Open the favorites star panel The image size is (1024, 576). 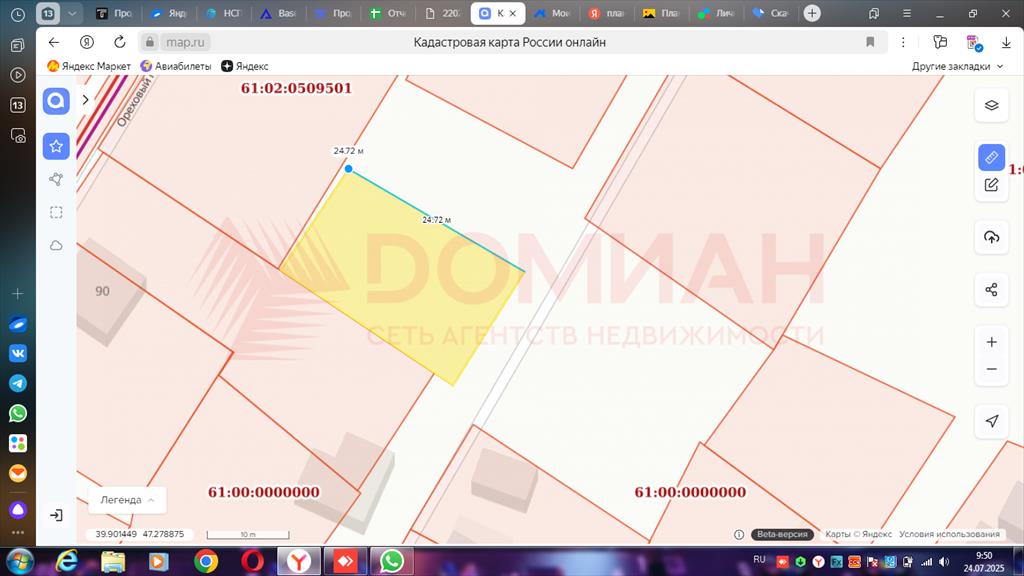[56, 146]
